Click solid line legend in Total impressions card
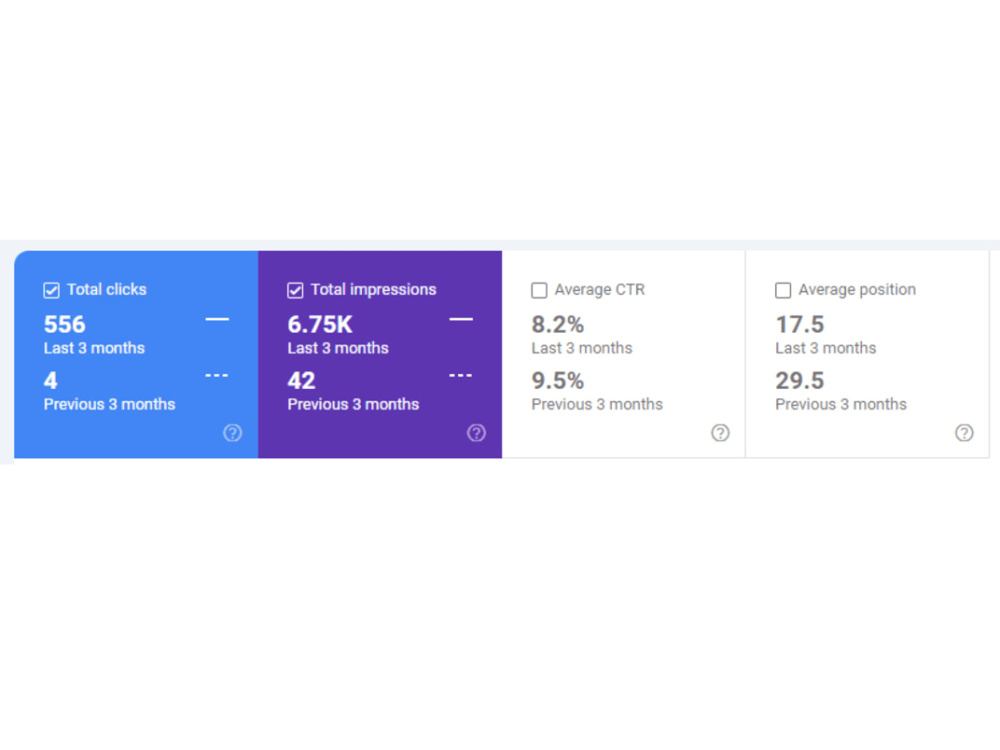1000x750 pixels. point(461,319)
